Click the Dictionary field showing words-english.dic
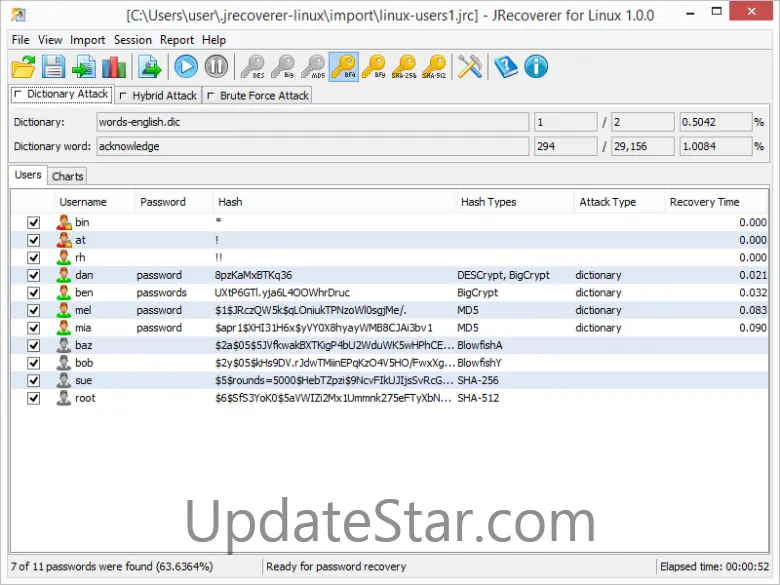The image size is (780, 585). (312, 122)
